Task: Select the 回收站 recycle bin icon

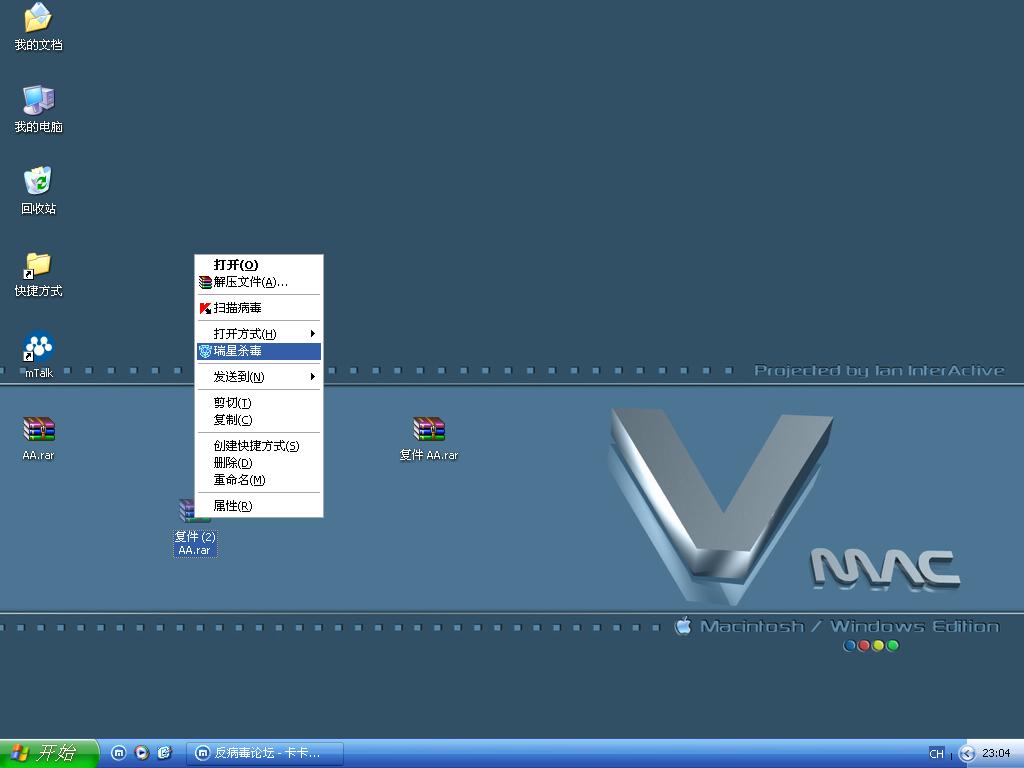Action: click(x=38, y=191)
